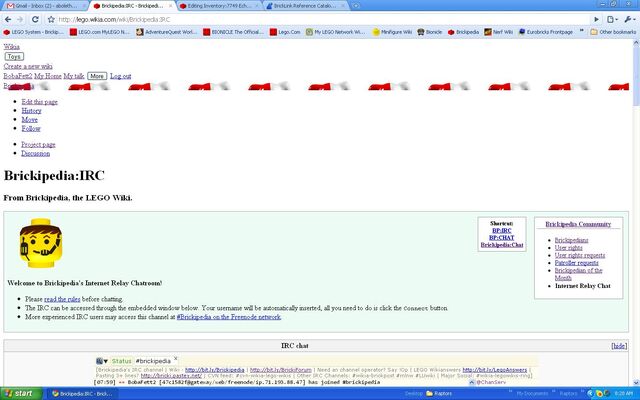This screenshot has height=400, width=640.
Task: Open the Nerf Wiki bookmark
Action: pos(498,32)
